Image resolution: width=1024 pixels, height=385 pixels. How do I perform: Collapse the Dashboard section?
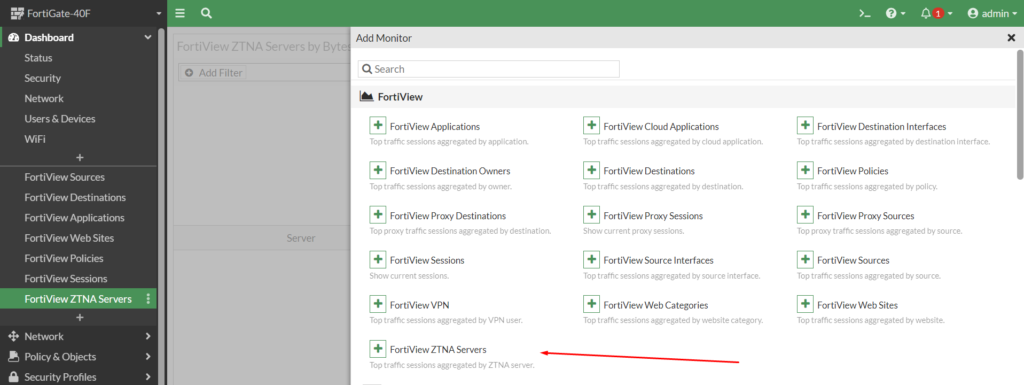(x=78, y=37)
